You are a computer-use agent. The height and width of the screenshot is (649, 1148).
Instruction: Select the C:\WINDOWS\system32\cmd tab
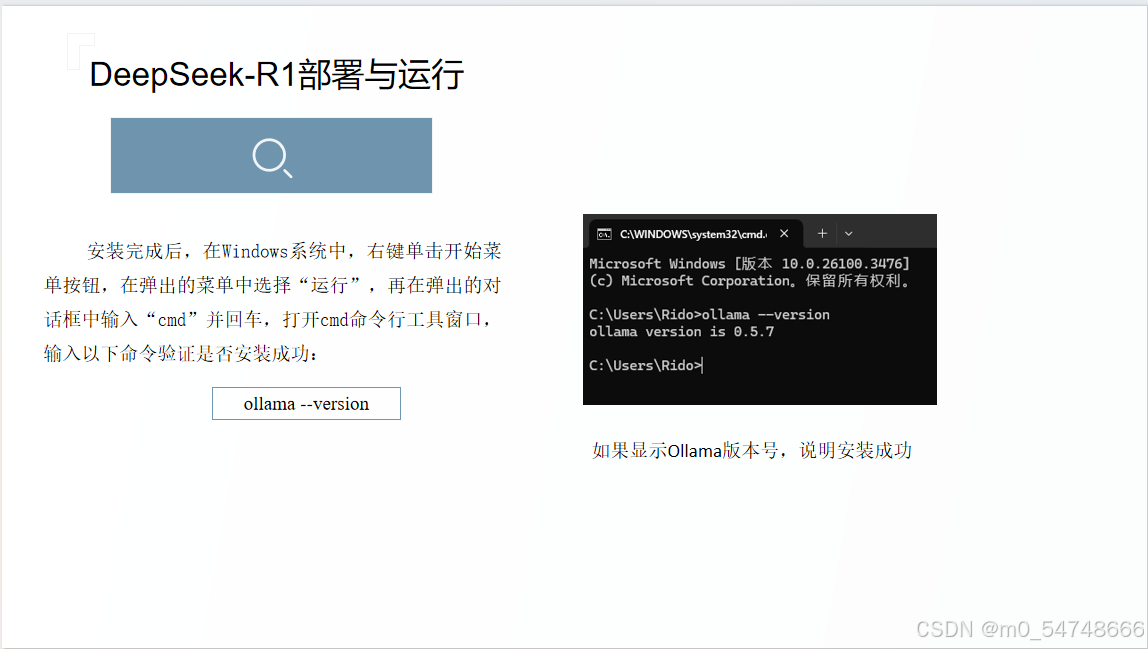tap(696, 234)
